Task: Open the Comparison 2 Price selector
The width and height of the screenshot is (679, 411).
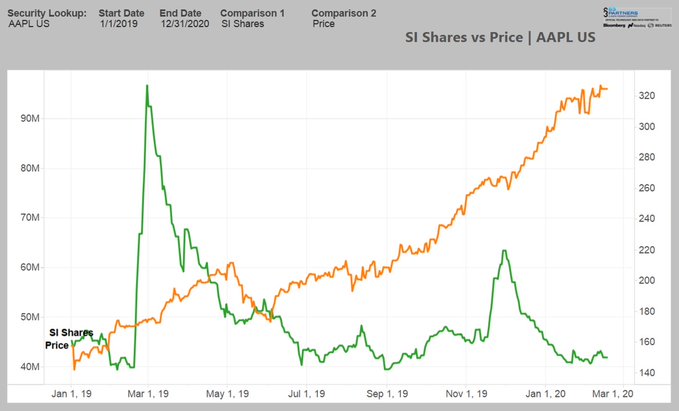Action: tap(323, 22)
